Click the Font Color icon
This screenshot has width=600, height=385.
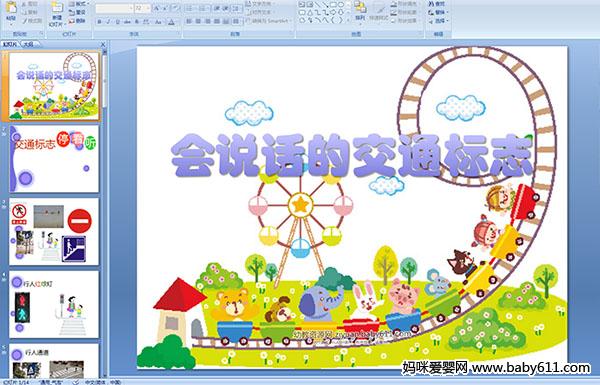tap(171, 22)
